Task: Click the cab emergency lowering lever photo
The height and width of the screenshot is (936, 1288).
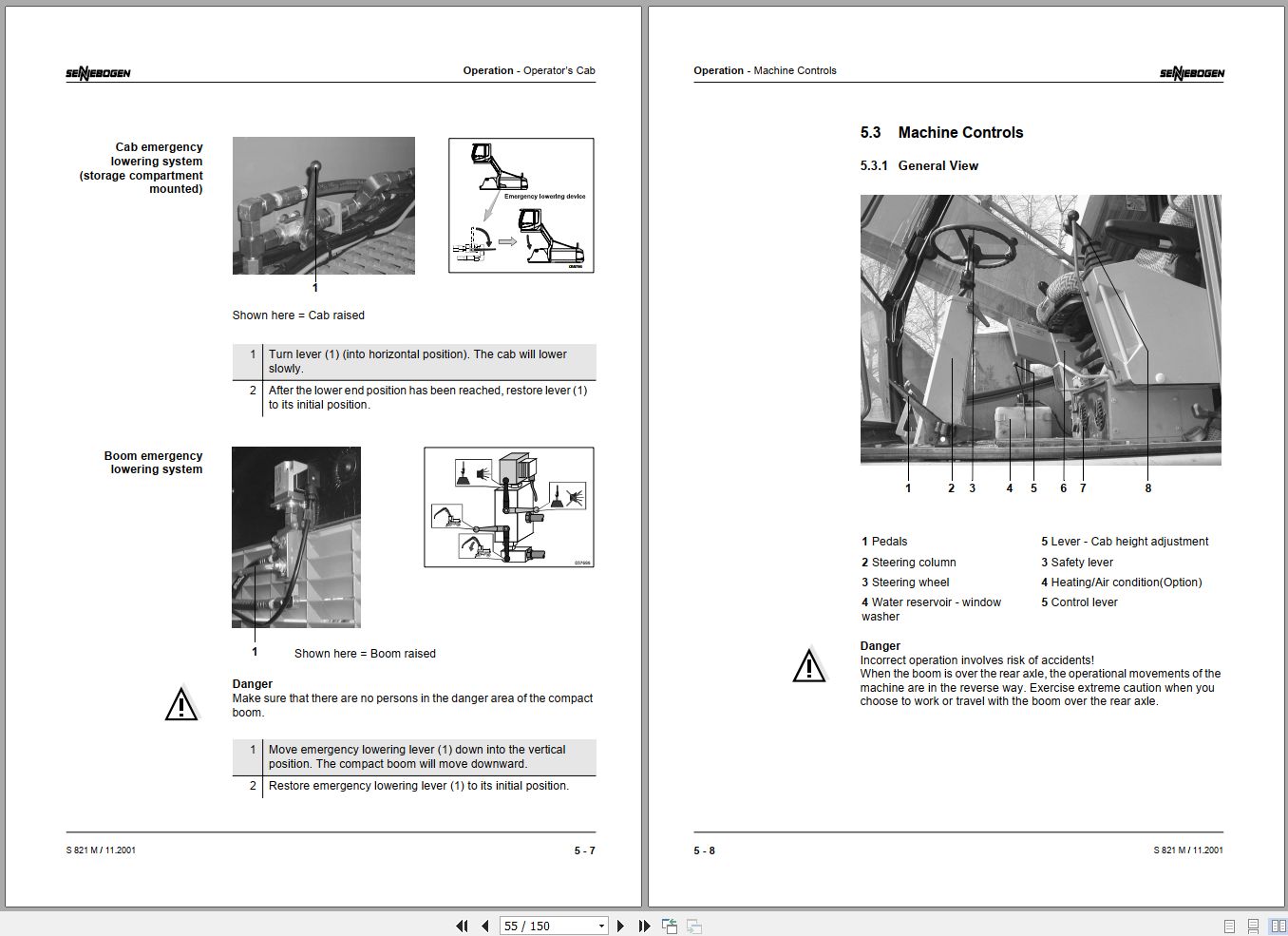Action: (x=323, y=206)
